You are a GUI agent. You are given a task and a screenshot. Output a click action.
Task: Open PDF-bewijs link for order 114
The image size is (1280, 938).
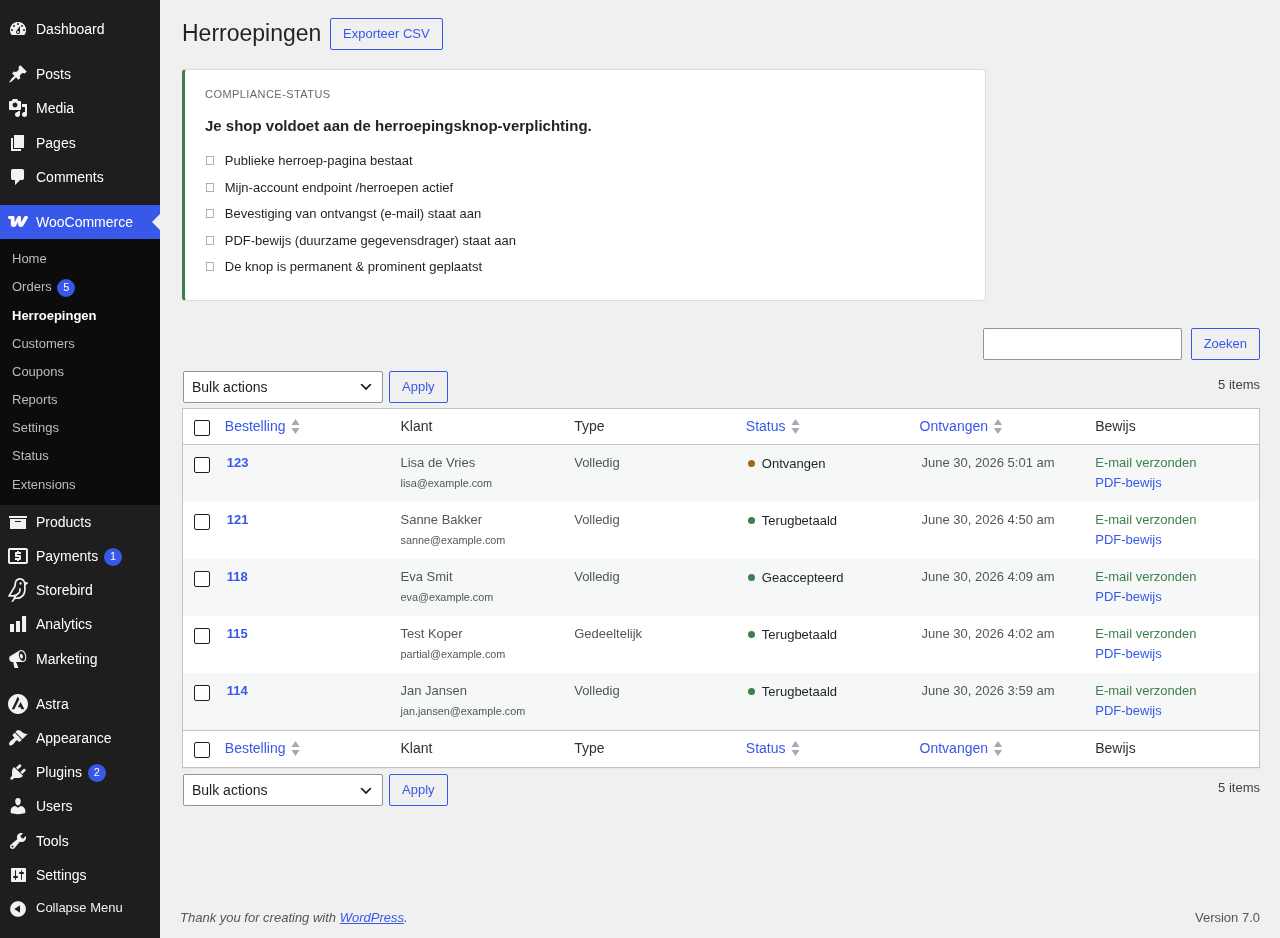coord(1128,710)
